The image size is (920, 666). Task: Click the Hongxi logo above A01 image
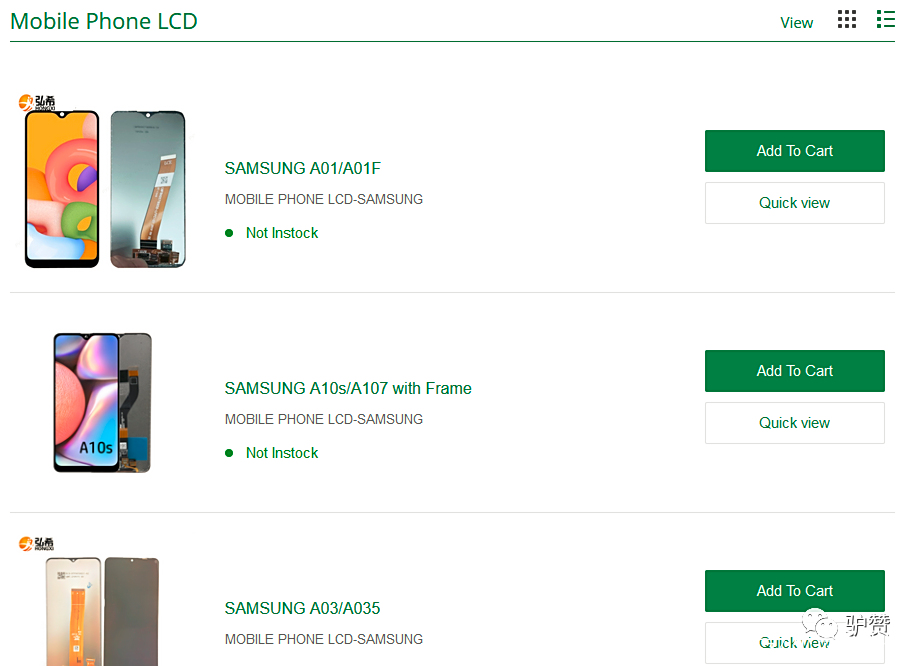point(37,103)
